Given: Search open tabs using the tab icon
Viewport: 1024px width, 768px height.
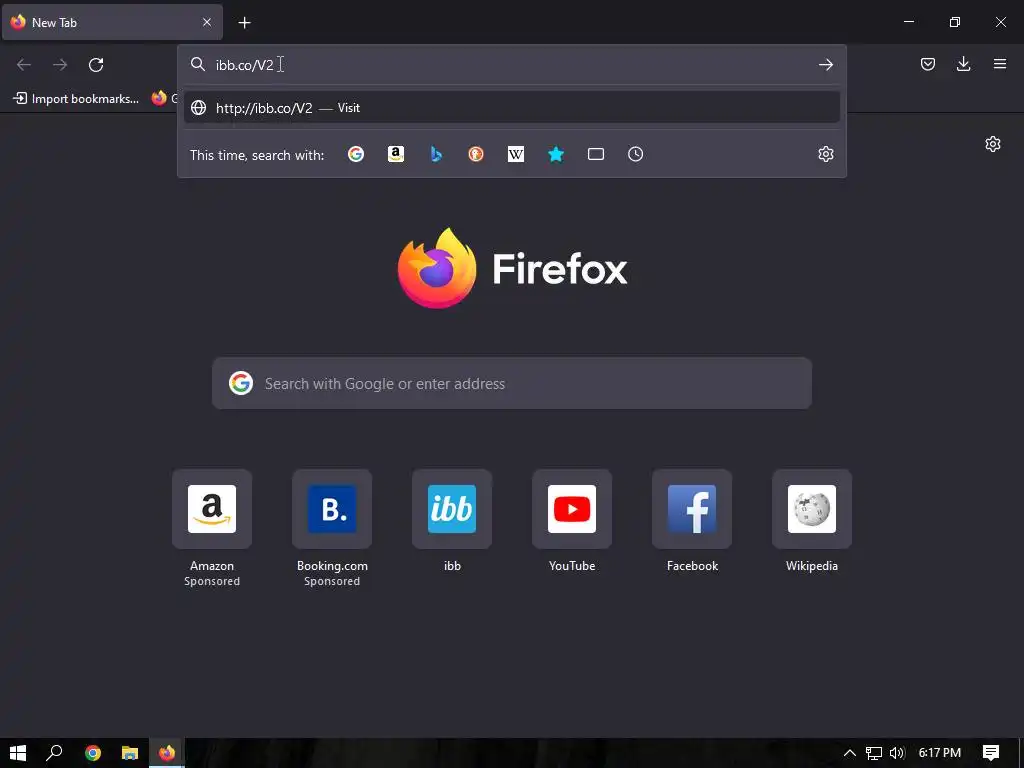Looking at the screenshot, I should tap(596, 154).
